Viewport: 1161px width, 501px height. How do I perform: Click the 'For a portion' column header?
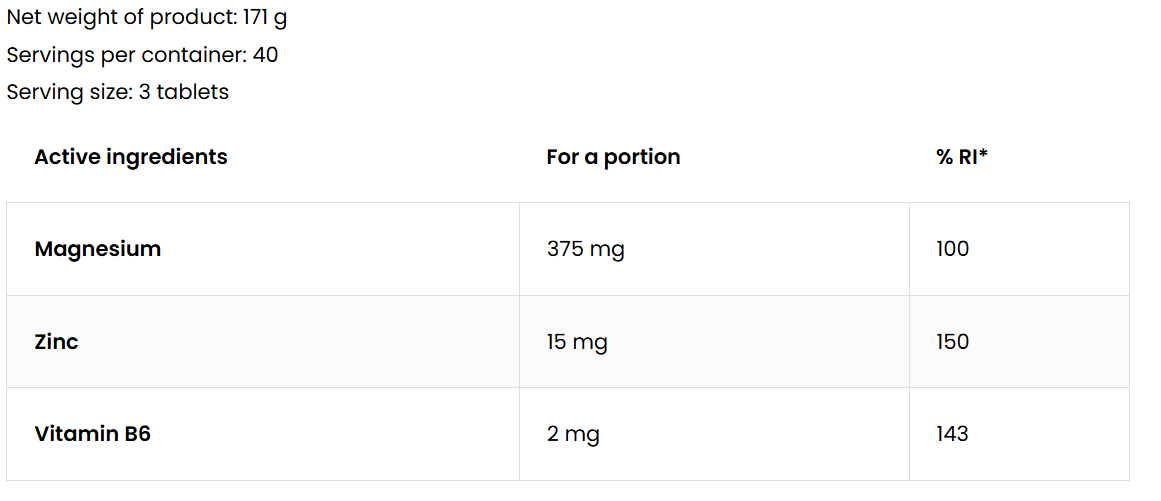(x=613, y=157)
